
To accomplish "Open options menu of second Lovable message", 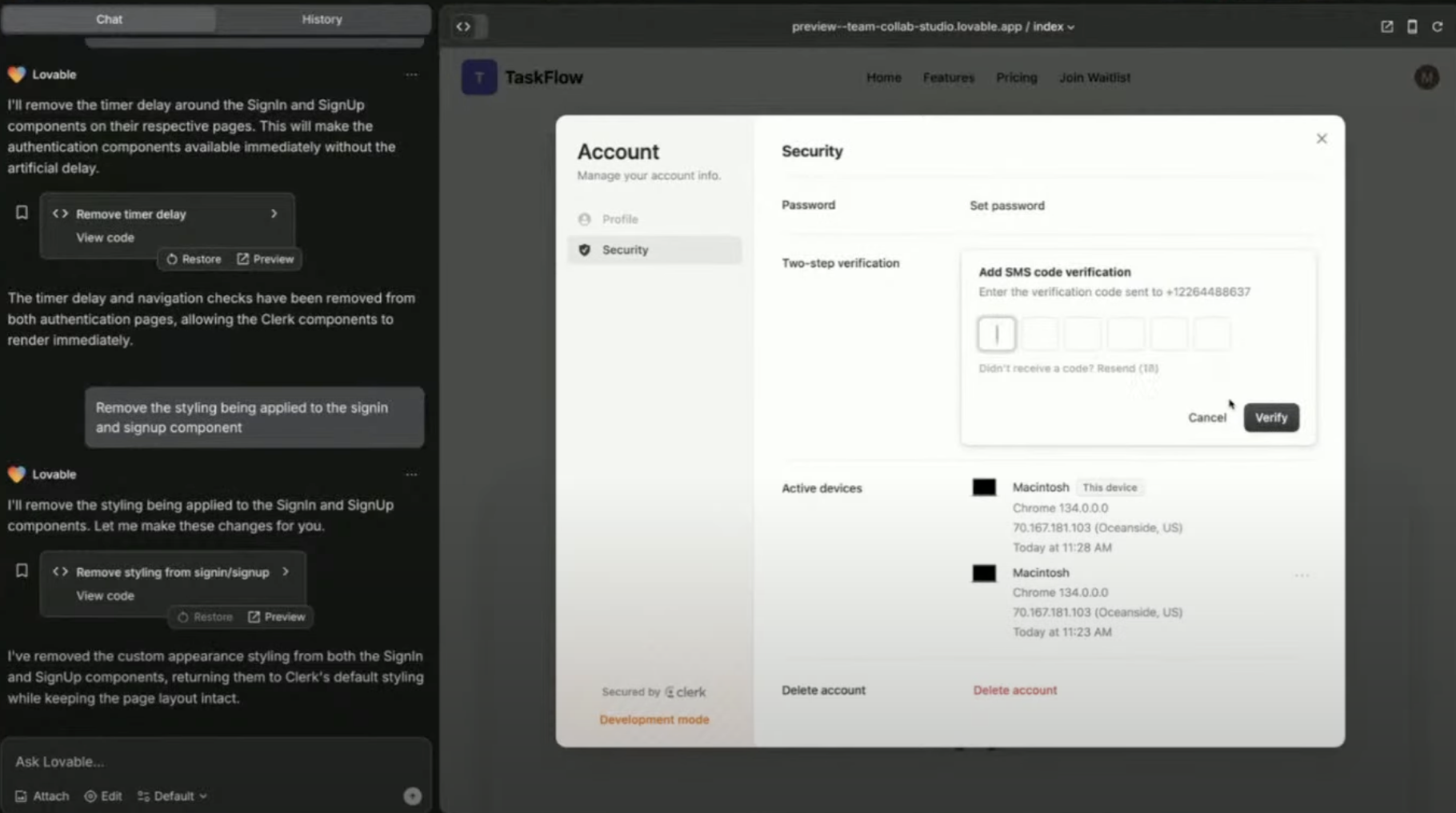I will (x=411, y=475).
